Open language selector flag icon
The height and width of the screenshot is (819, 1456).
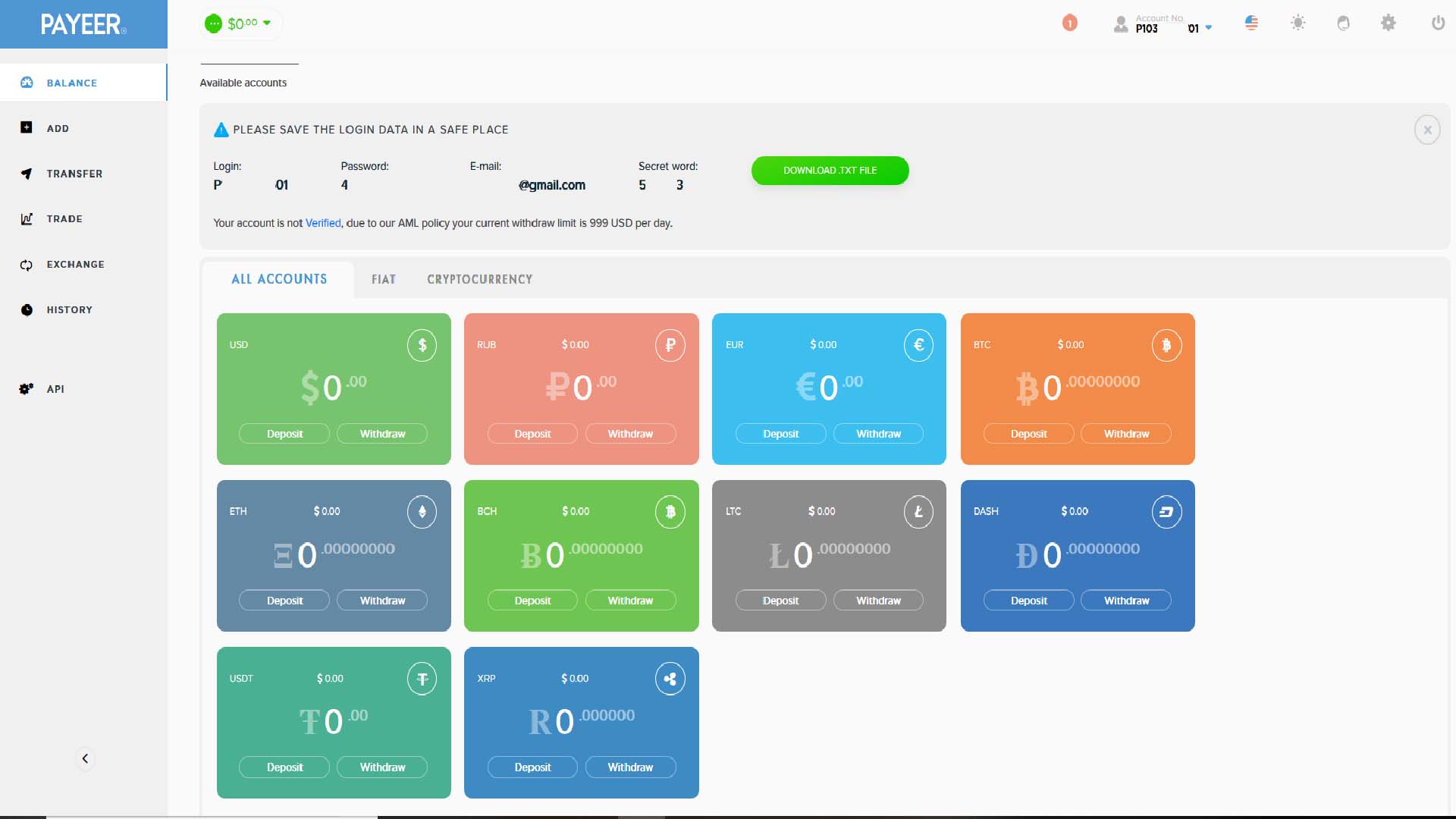coord(1251,23)
